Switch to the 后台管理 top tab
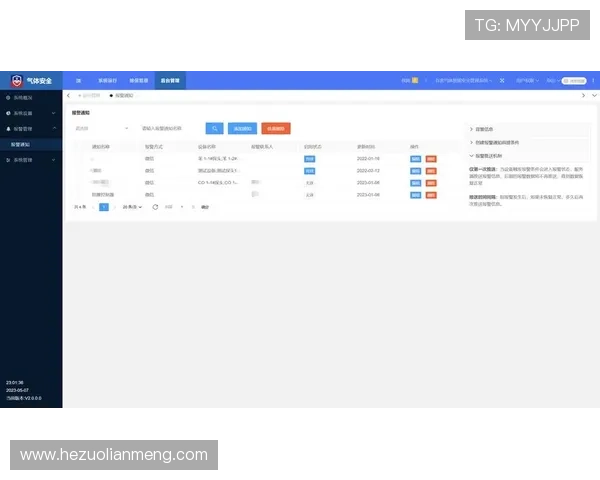Viewport: 600px width, 480px height. (170, 80)
